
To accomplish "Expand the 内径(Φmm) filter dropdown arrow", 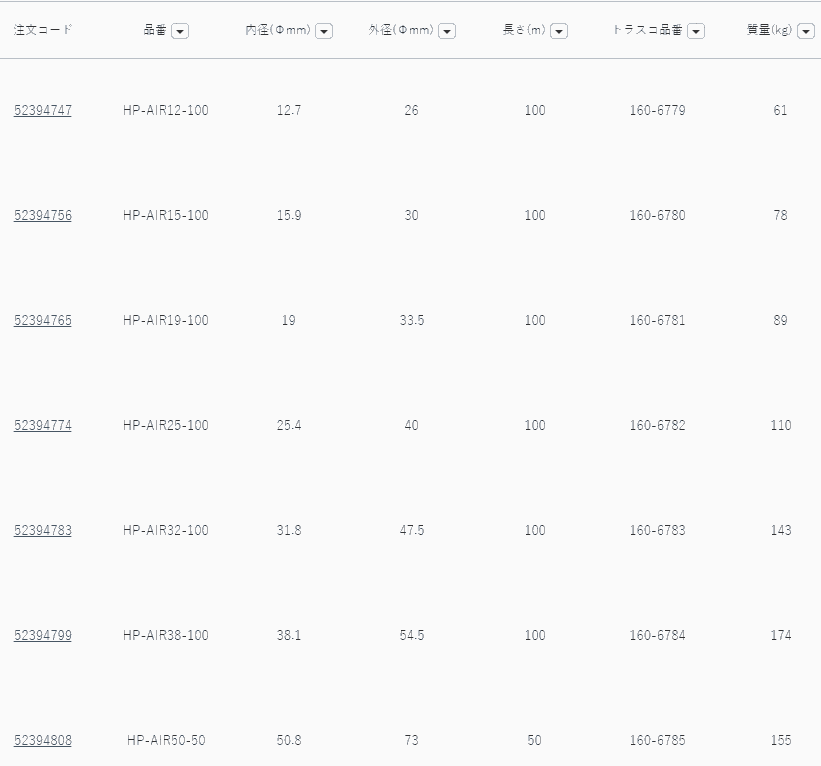I will [x=324, y=31].
